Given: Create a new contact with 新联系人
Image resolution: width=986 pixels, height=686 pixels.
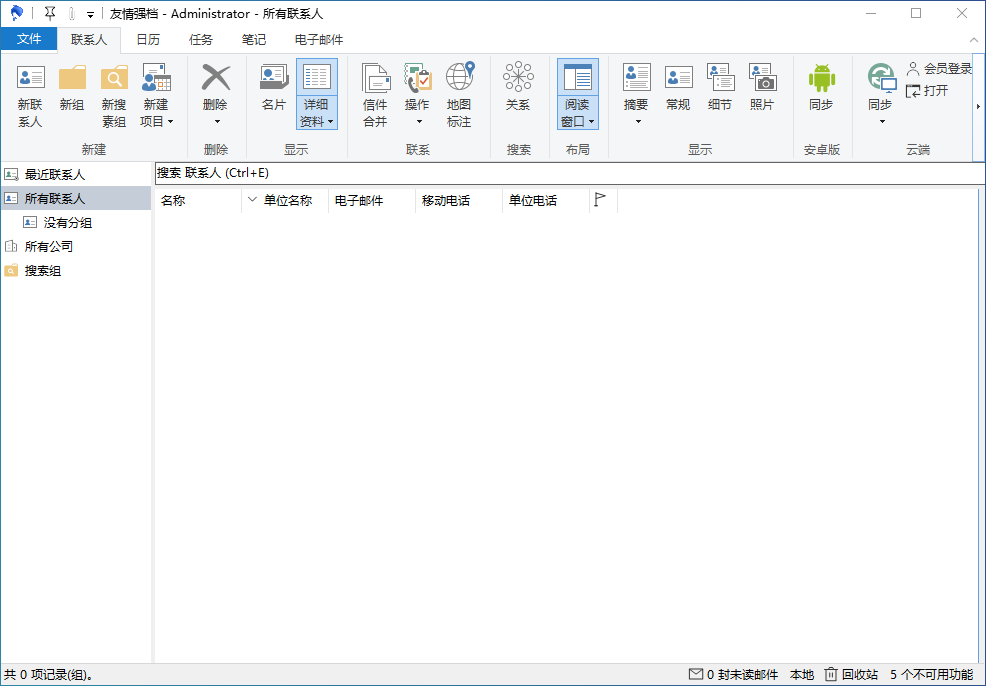Looking at the screenshot, I should coord(29,95).
